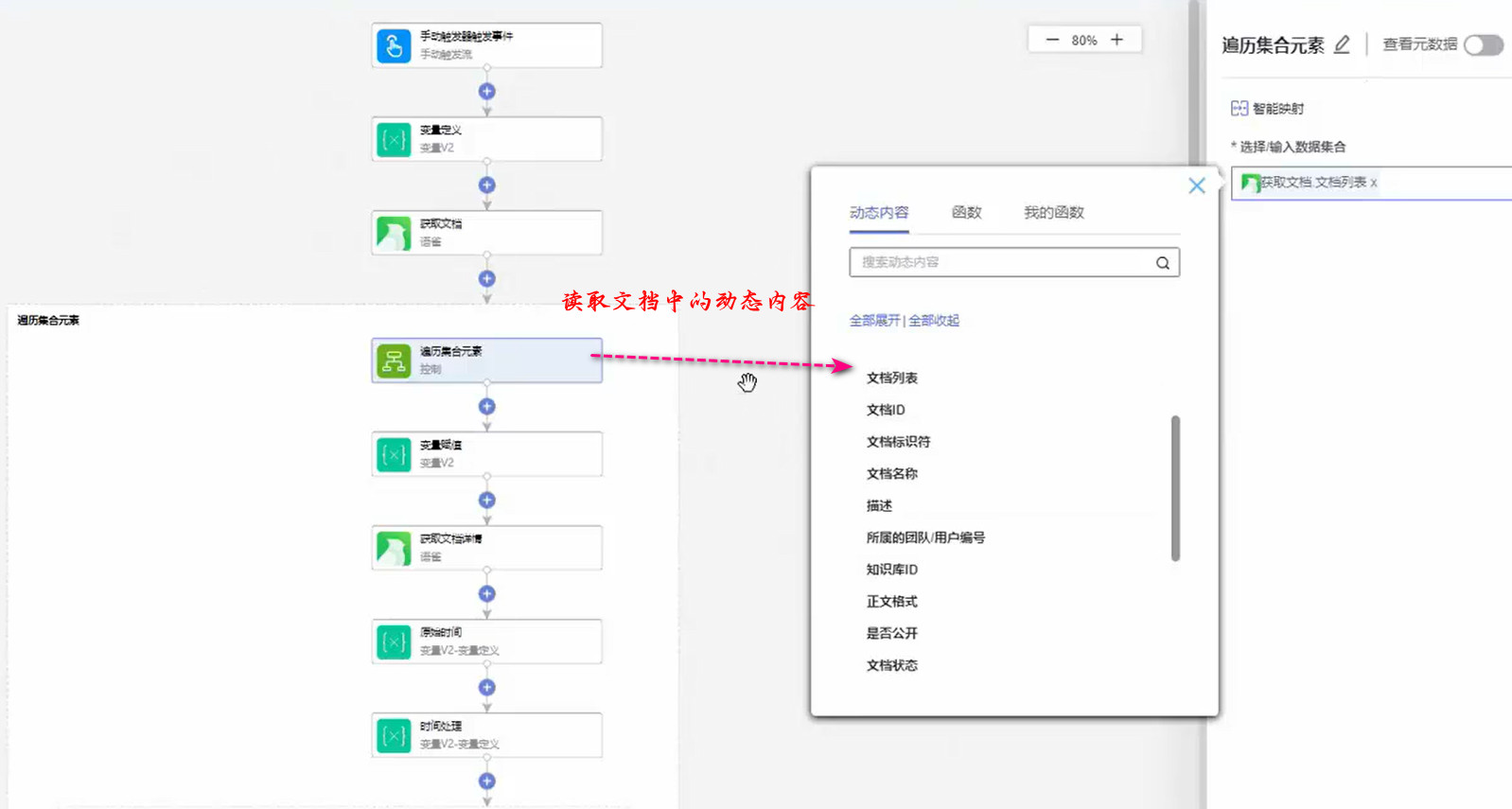Click the 全部收起 link
Image resolution: width=1512 pixels, height=809 pixels.
tap(934, 321)
